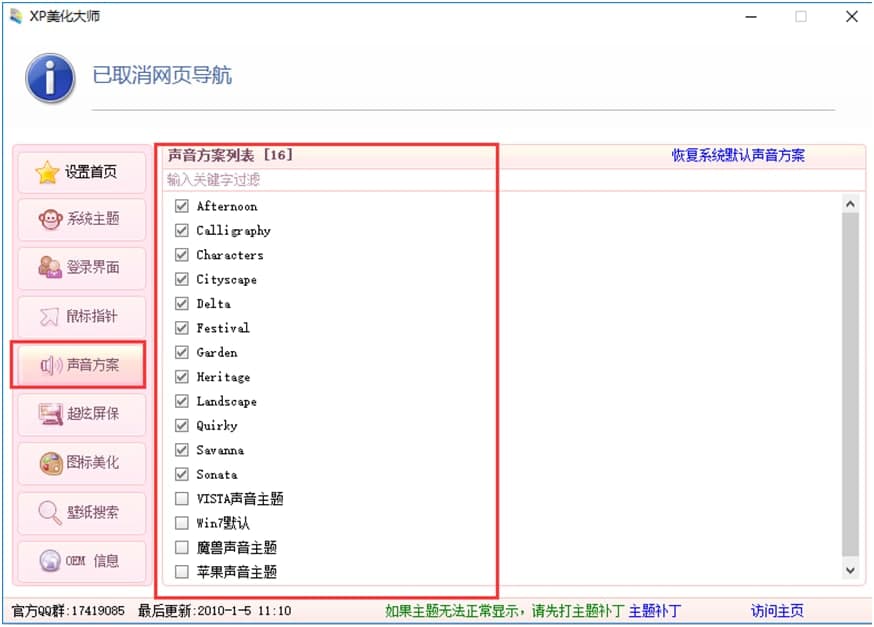This screenshot has width=874, height=627.
Task: Select the 超炫屏保 monitor icon
Action: click(x=51, y=414)
